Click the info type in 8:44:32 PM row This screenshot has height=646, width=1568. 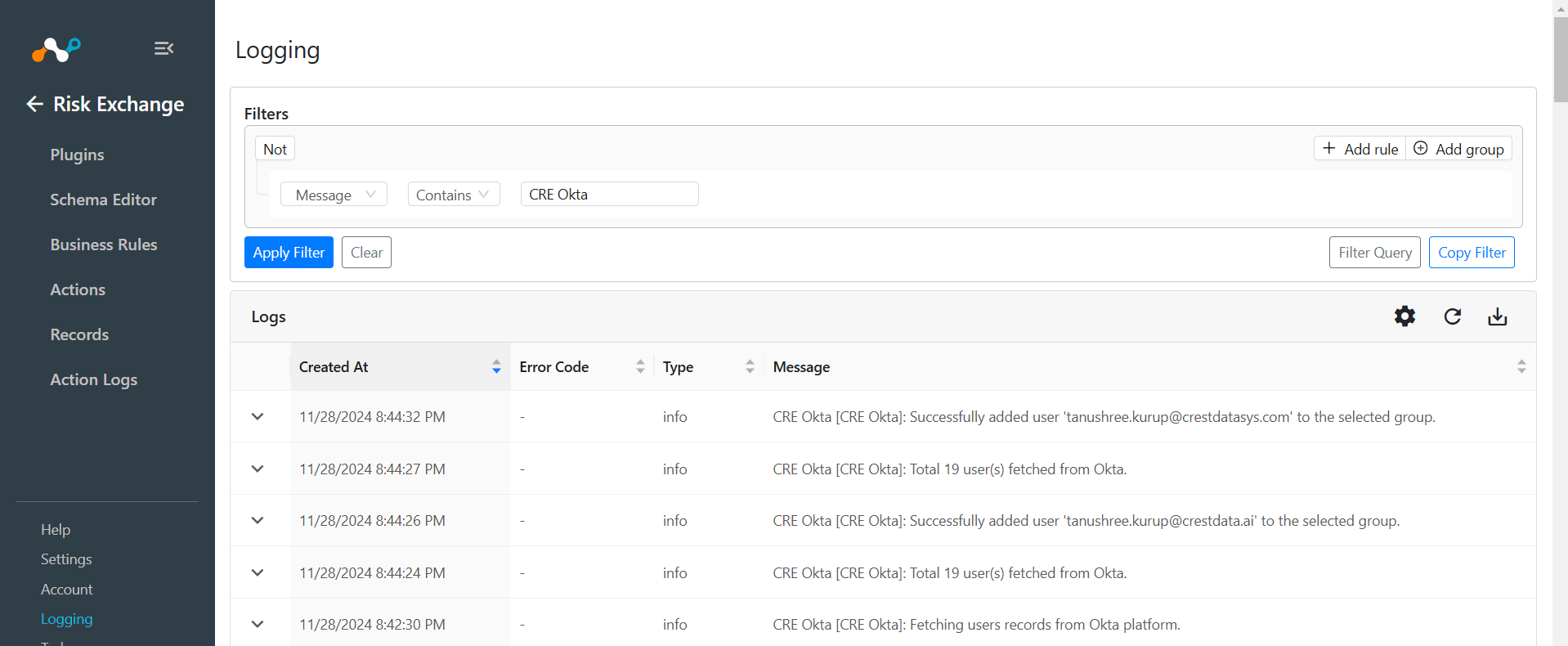674,417
